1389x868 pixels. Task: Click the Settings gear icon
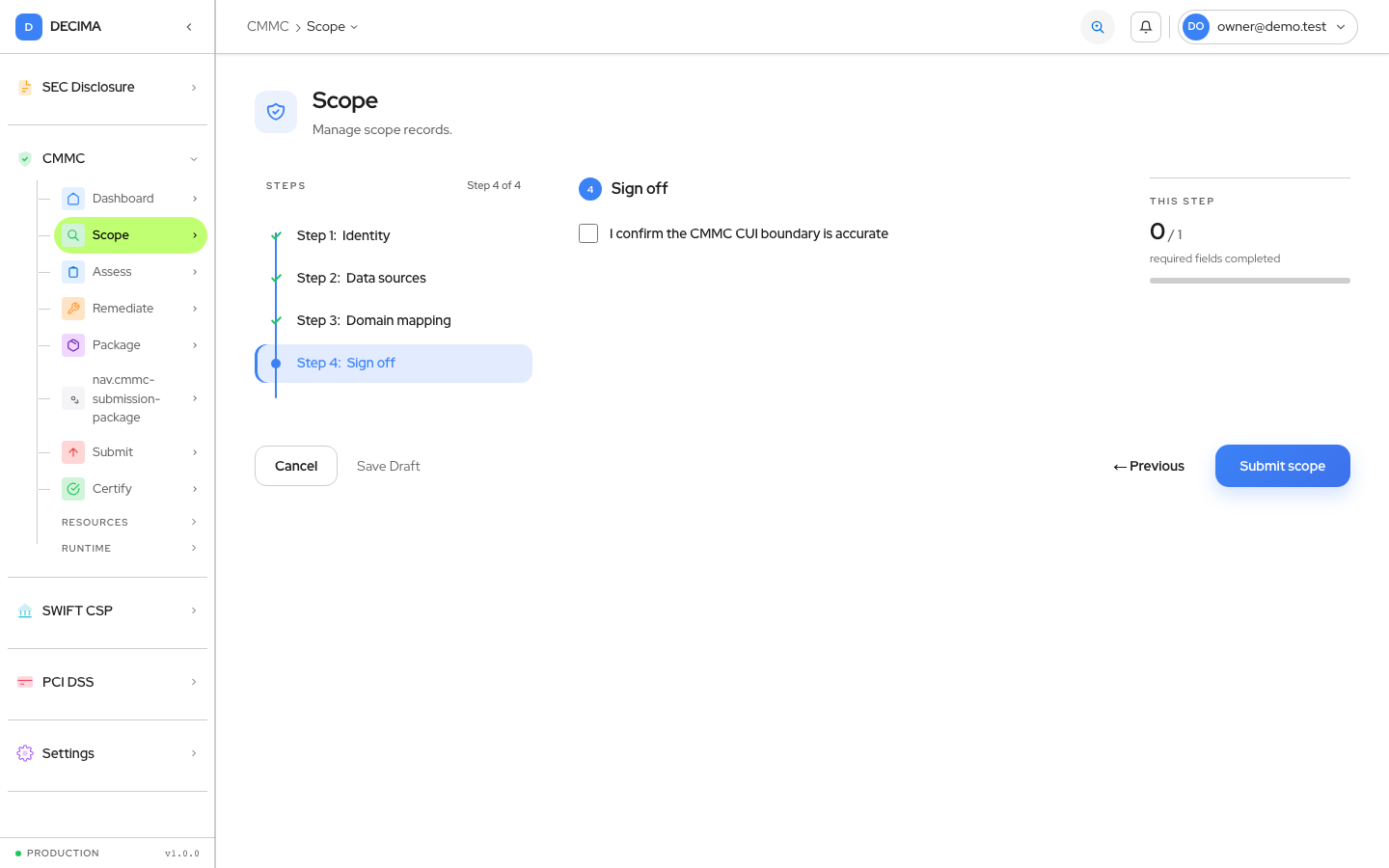[x=25, y=754]
